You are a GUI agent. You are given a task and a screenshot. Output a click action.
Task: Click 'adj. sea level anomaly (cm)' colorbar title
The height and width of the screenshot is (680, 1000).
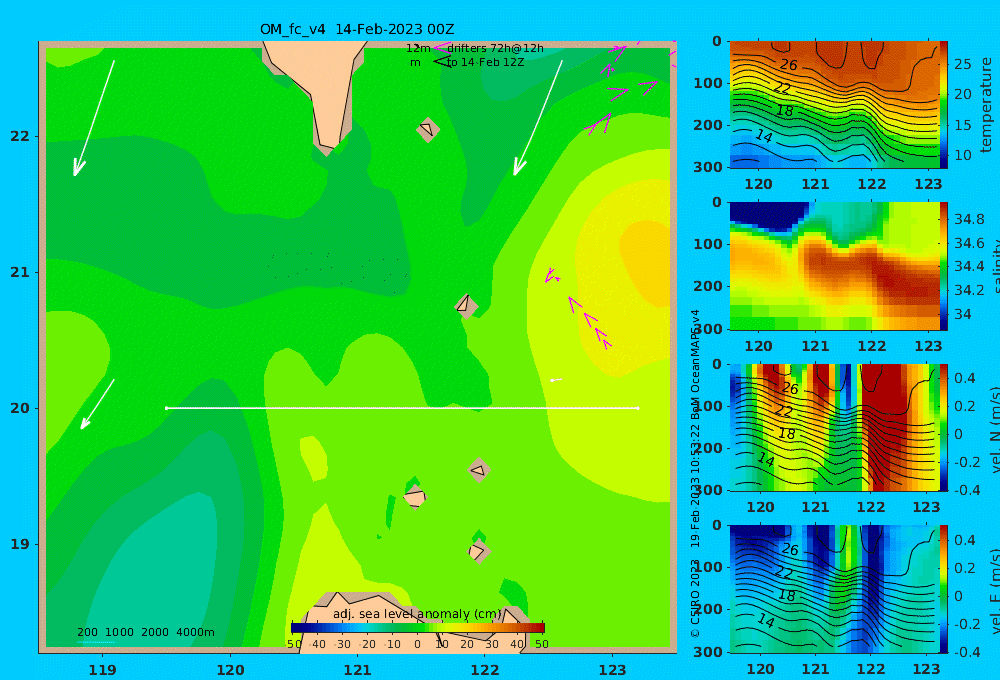click(417, 614)
